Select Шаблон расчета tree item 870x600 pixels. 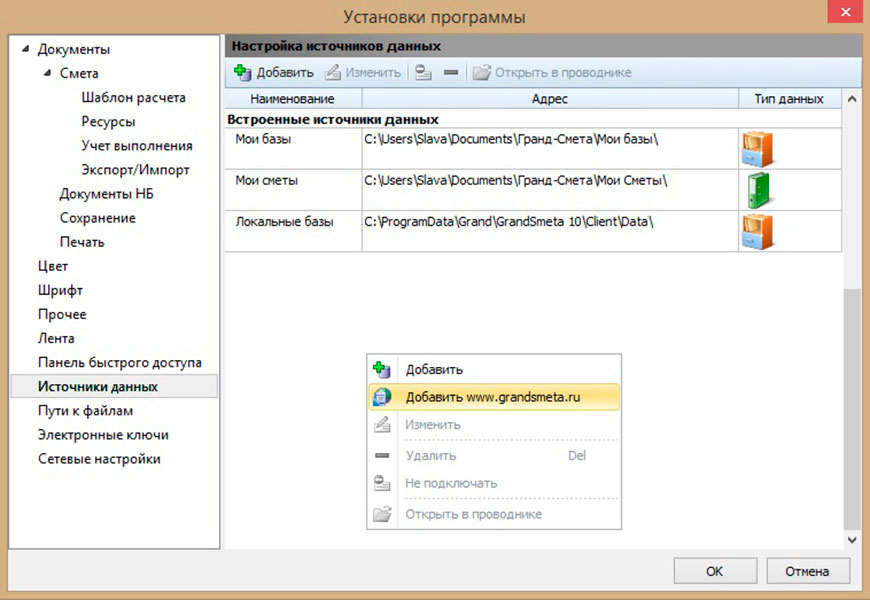(x=133, y=97)
